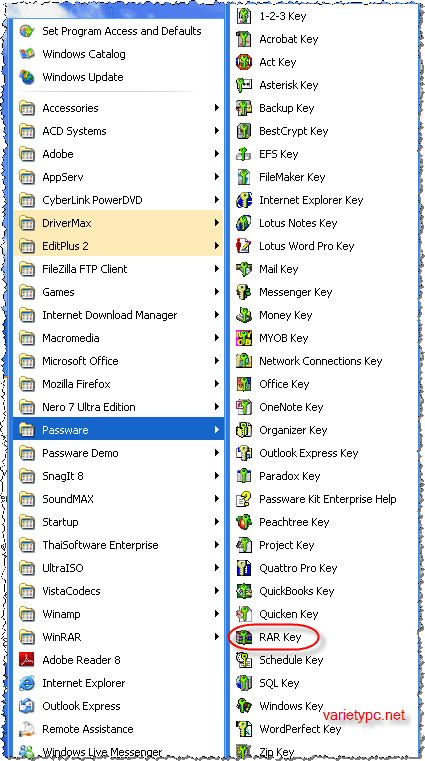Image resolution: width=425 pixels, height=761 pixels.
Task: Launch Outlook Express from the programs list
Action: pos(118,706)
